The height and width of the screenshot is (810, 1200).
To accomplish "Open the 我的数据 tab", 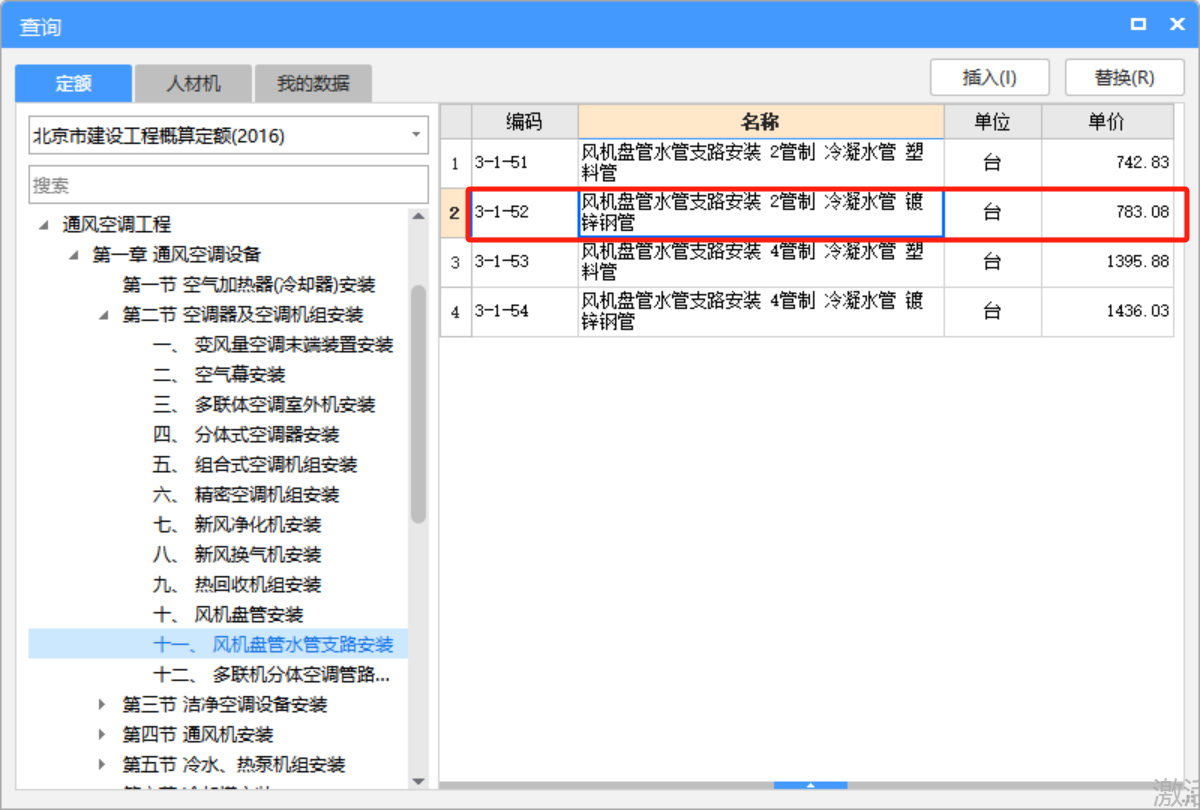I will coord(313,84).
